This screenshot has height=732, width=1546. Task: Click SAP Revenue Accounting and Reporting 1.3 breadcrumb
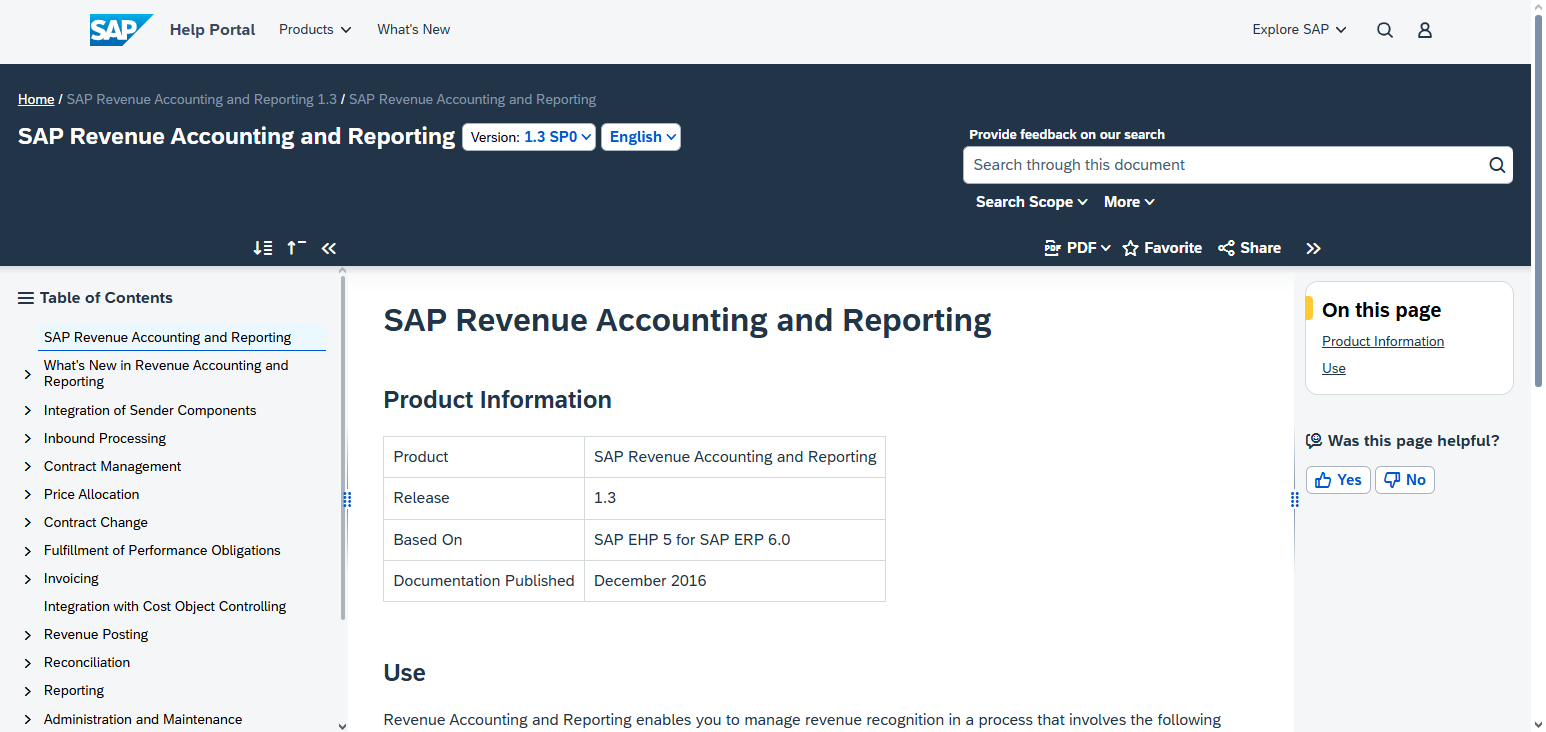pyautogui.click(x=202, y=99)
